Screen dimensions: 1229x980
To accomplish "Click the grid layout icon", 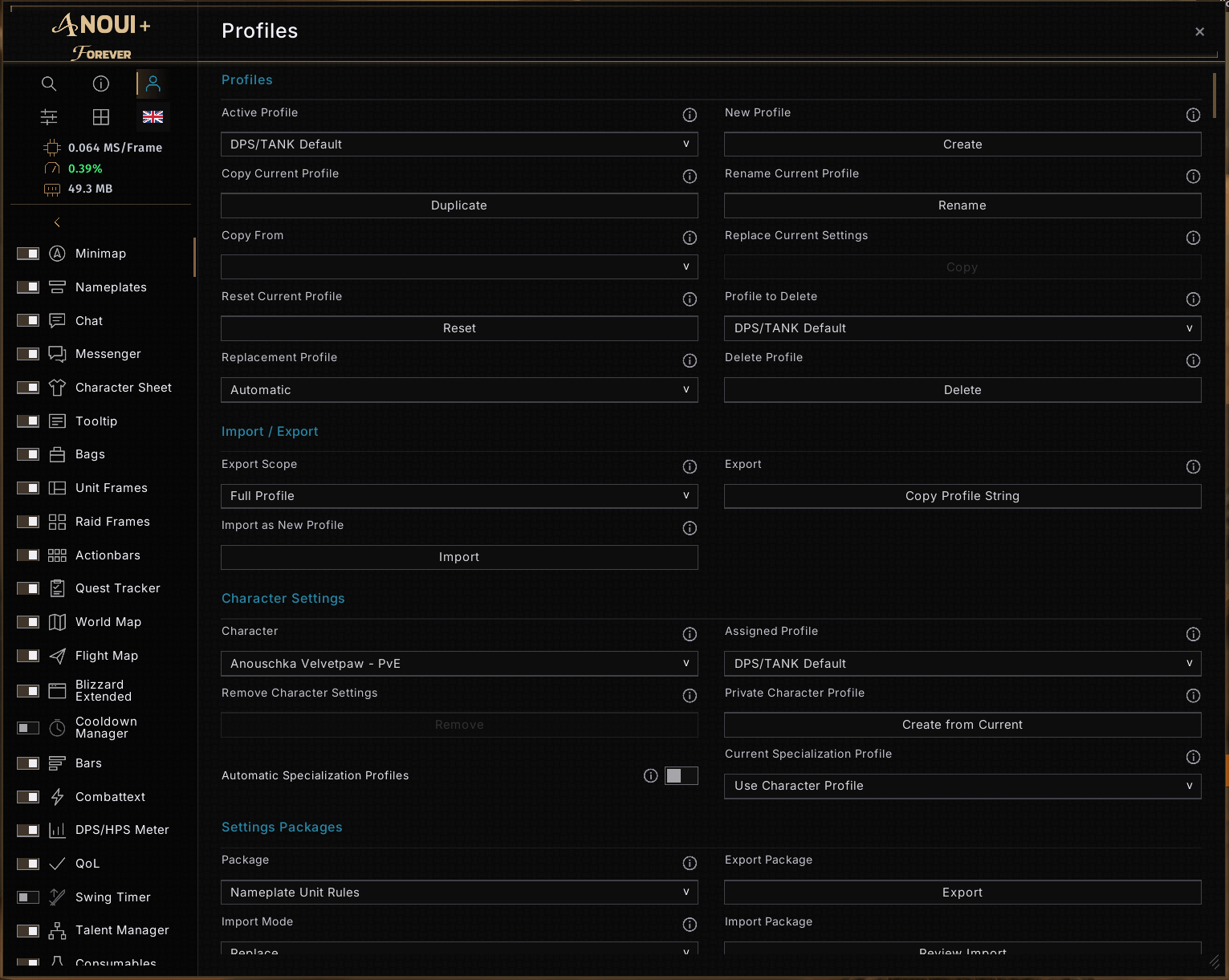I will point(101,117).
